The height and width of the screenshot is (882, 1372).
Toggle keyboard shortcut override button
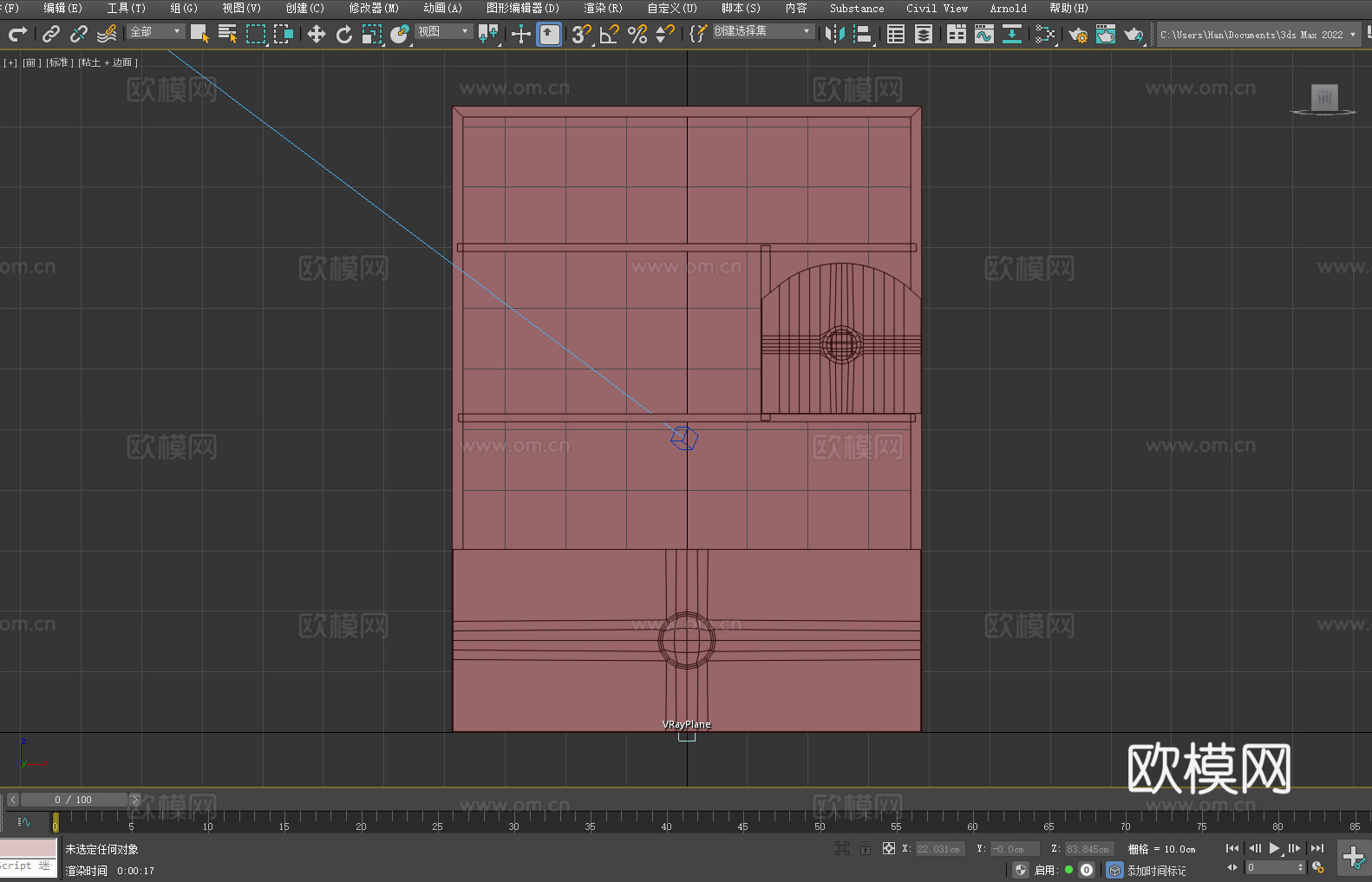coord(549,34)
